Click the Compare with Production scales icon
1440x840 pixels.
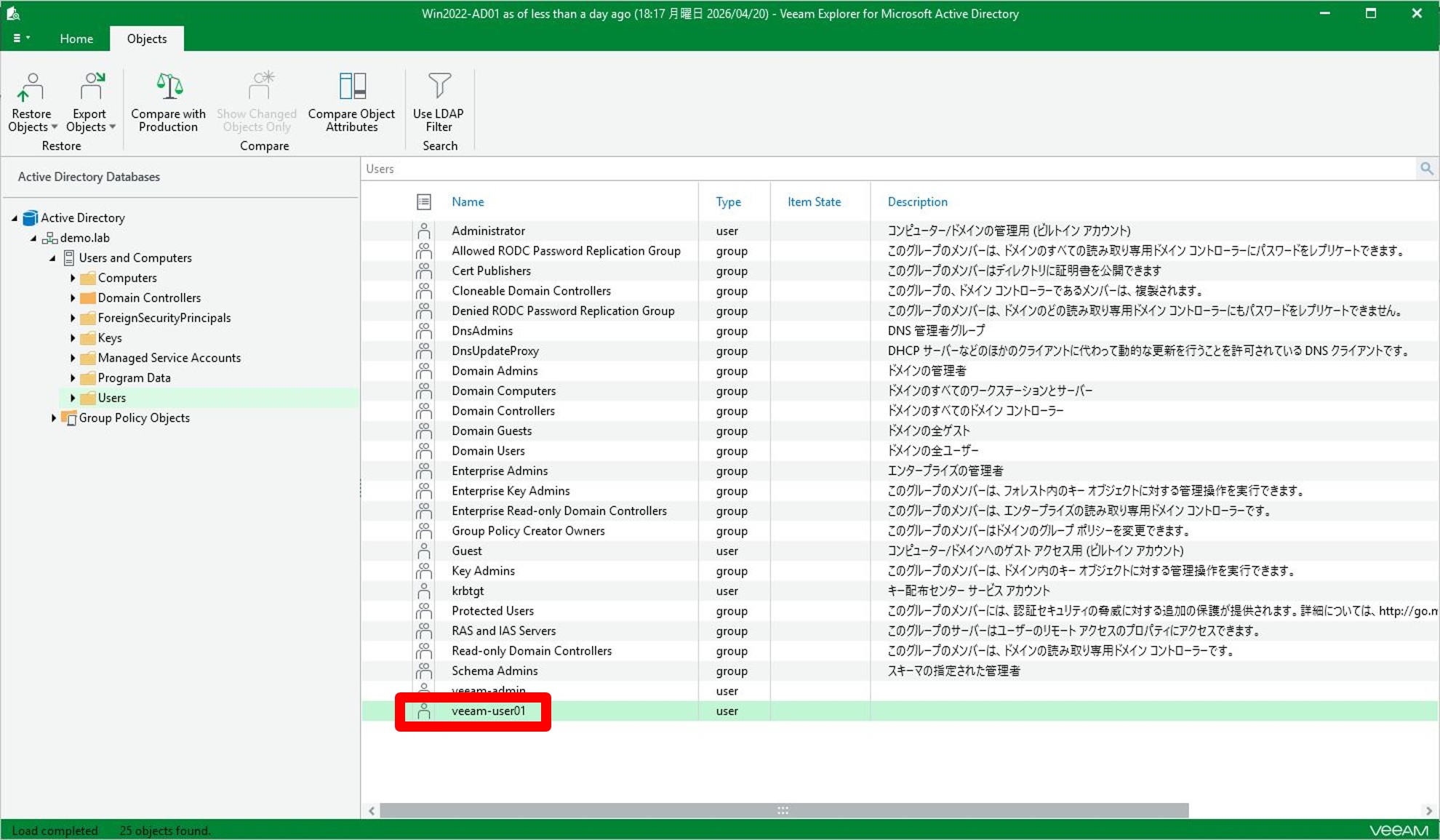point(169,87)
